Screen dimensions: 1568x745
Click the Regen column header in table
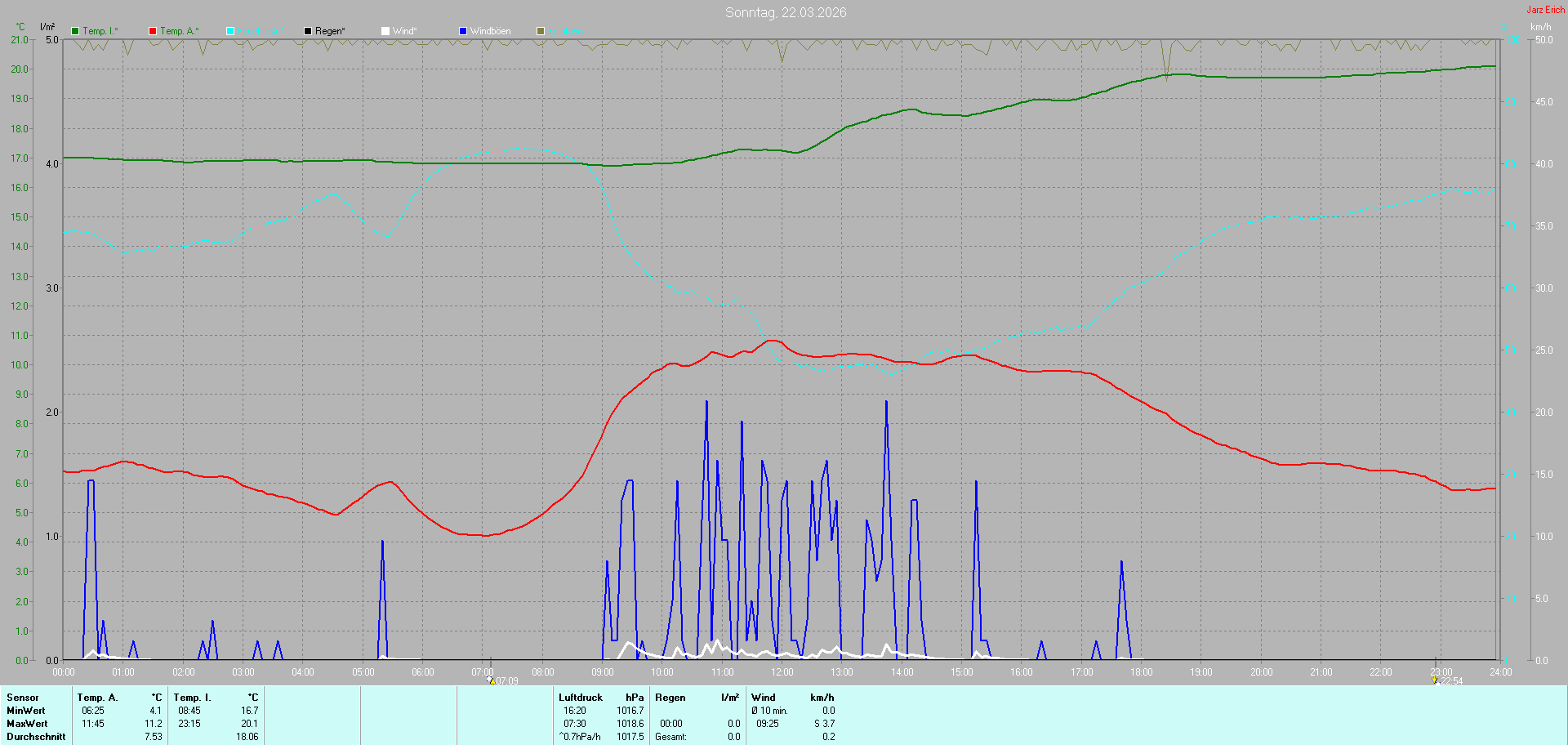click(x=670, y=698)
